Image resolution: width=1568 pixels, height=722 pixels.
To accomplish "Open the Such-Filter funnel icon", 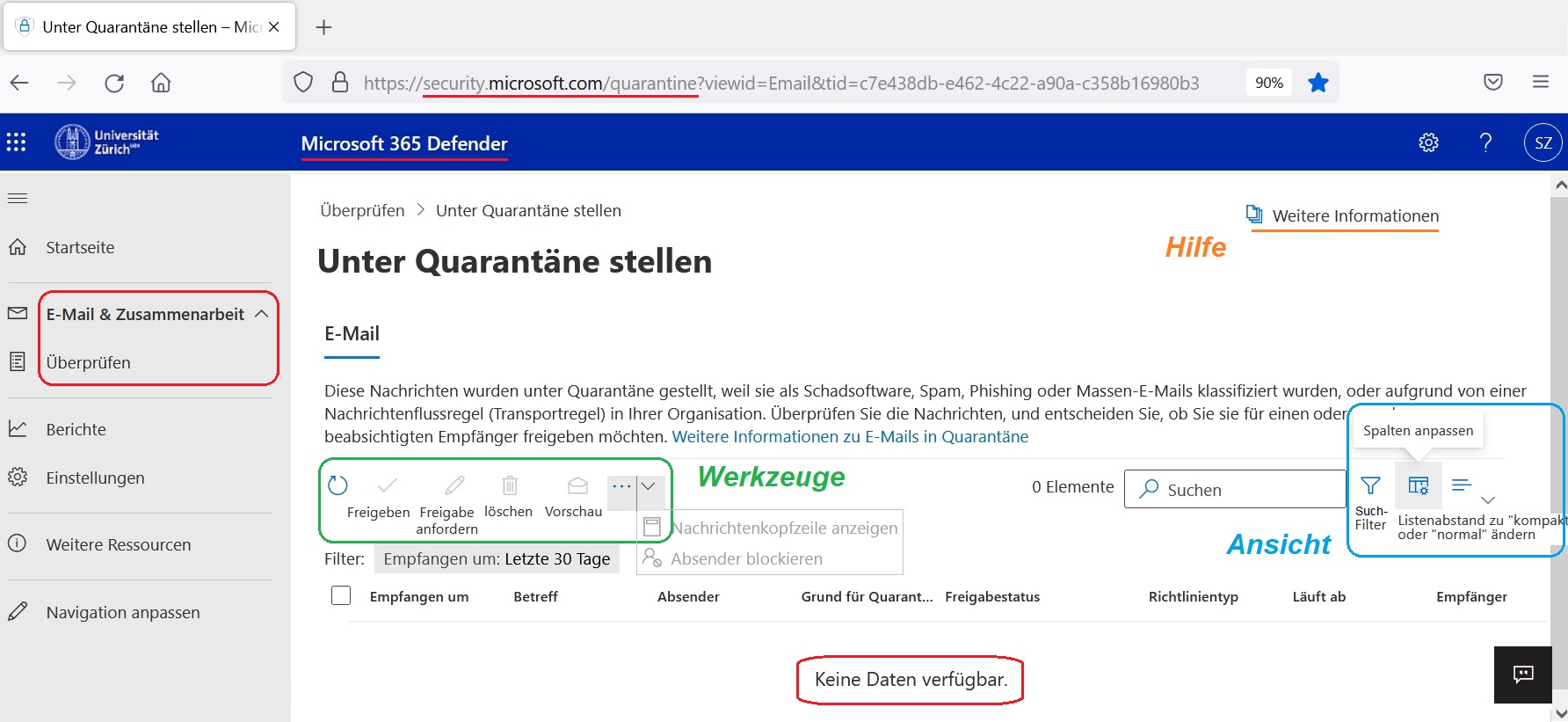I will pyautogui.click(x=1370, y=485).
